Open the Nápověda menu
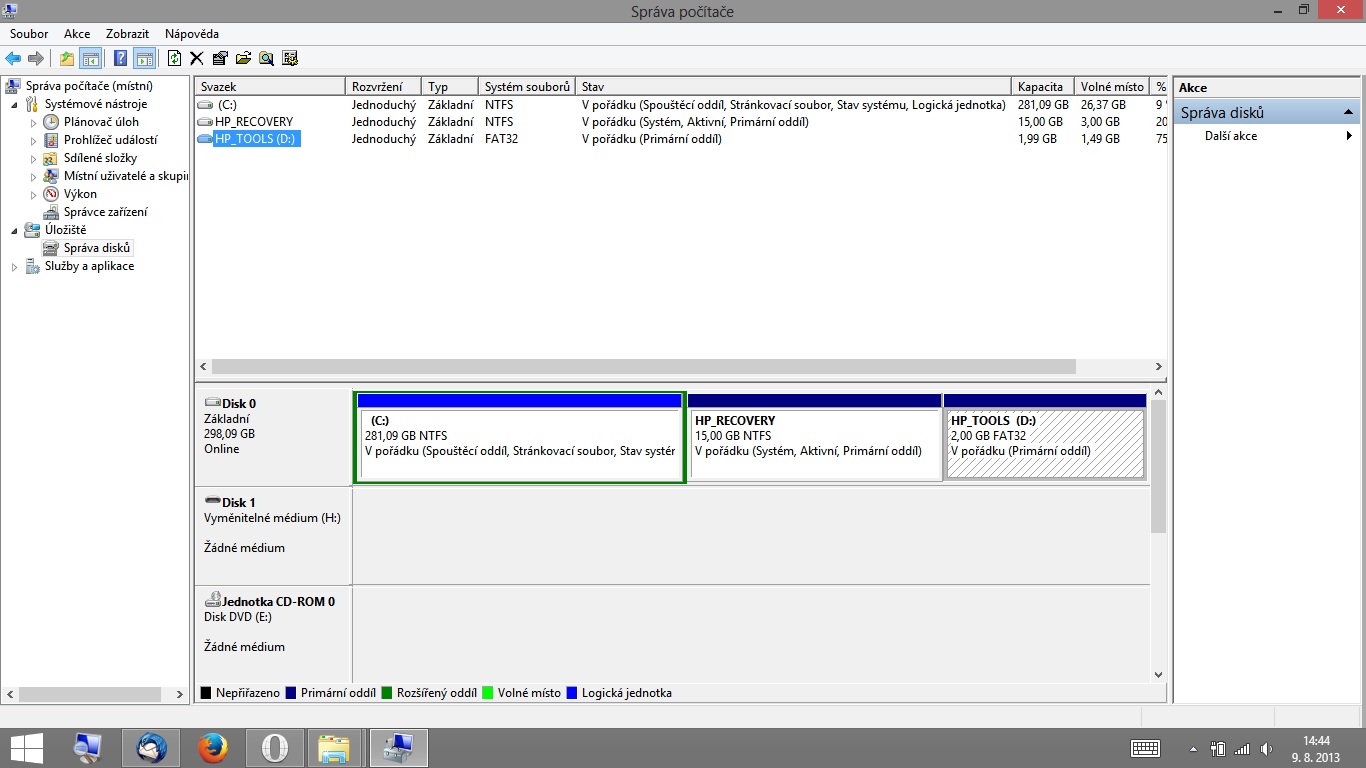Viewport: 1366px width, 768px height. click(x=192, y=34)
